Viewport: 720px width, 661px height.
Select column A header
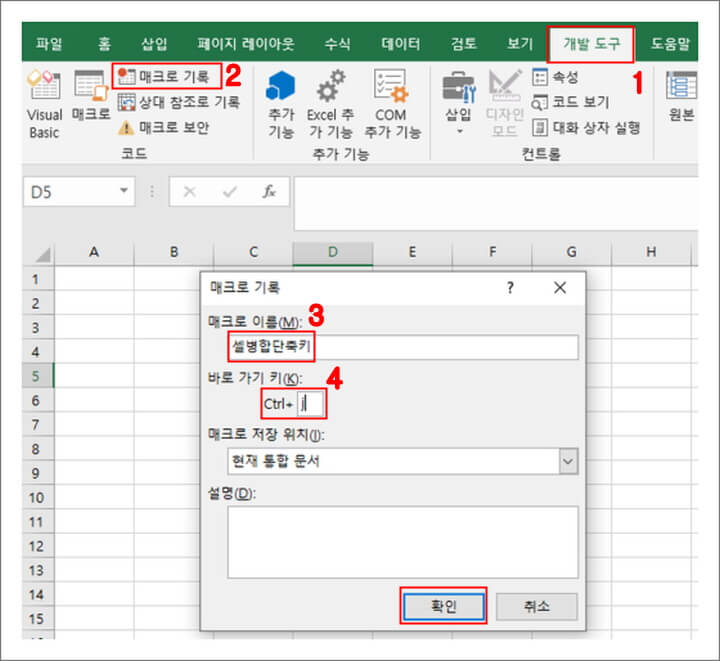94,252
